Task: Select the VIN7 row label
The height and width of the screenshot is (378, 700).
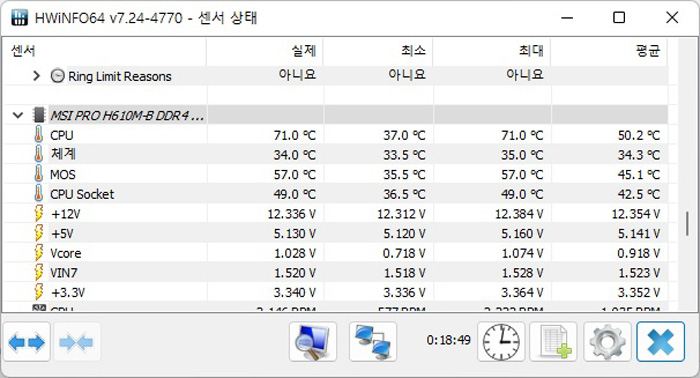Action: [x=63, y=273]
